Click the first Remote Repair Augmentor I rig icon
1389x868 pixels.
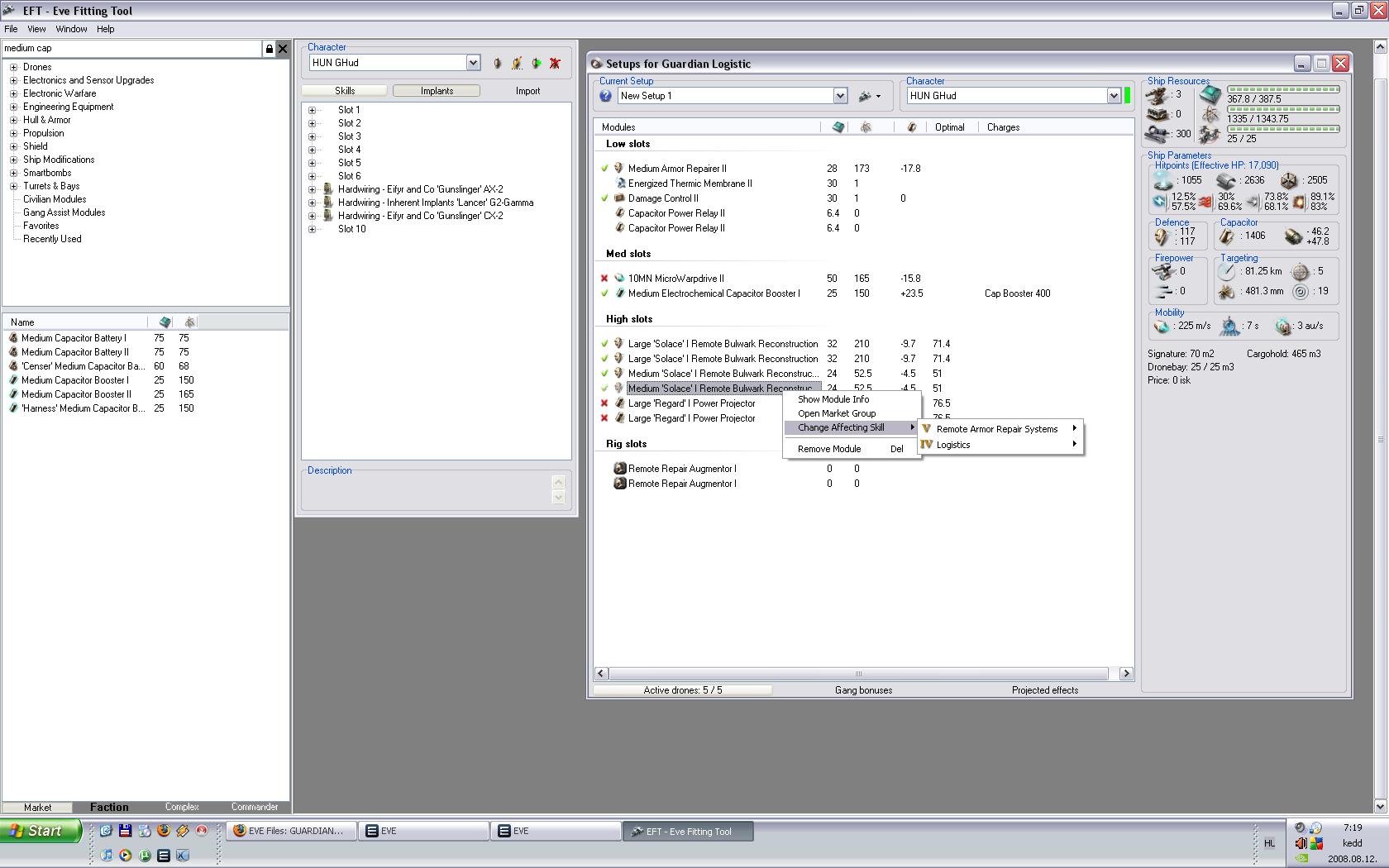coord(619,469)
